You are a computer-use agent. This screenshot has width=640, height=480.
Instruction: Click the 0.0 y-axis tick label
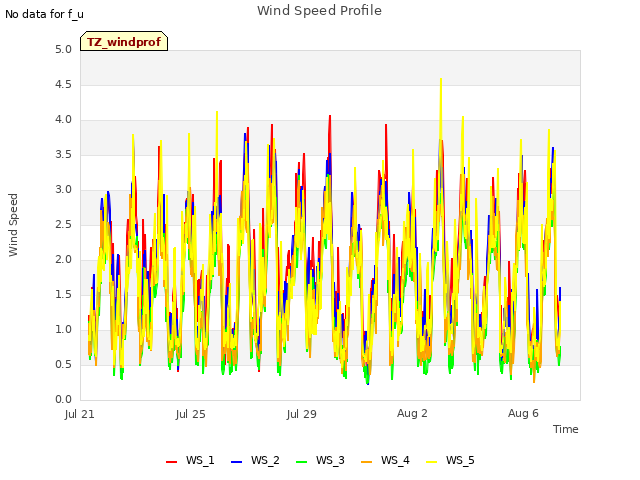(x=63, y=399)
